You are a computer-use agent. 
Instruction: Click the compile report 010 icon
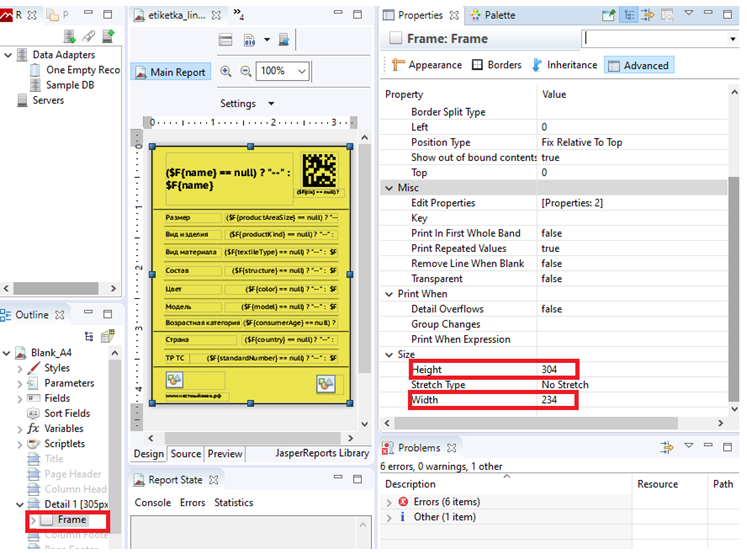[250, 40]
